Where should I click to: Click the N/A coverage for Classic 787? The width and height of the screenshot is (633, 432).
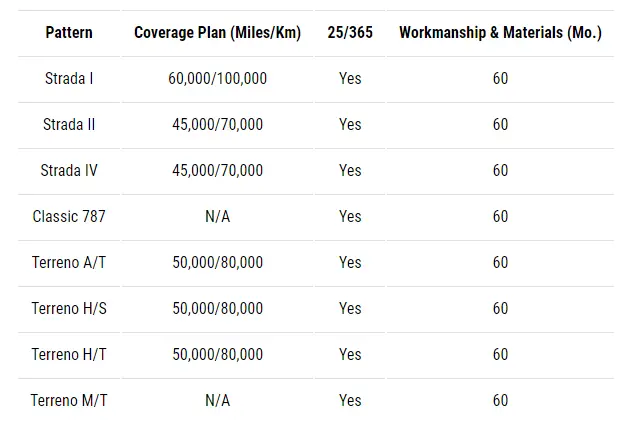[218, 217]
